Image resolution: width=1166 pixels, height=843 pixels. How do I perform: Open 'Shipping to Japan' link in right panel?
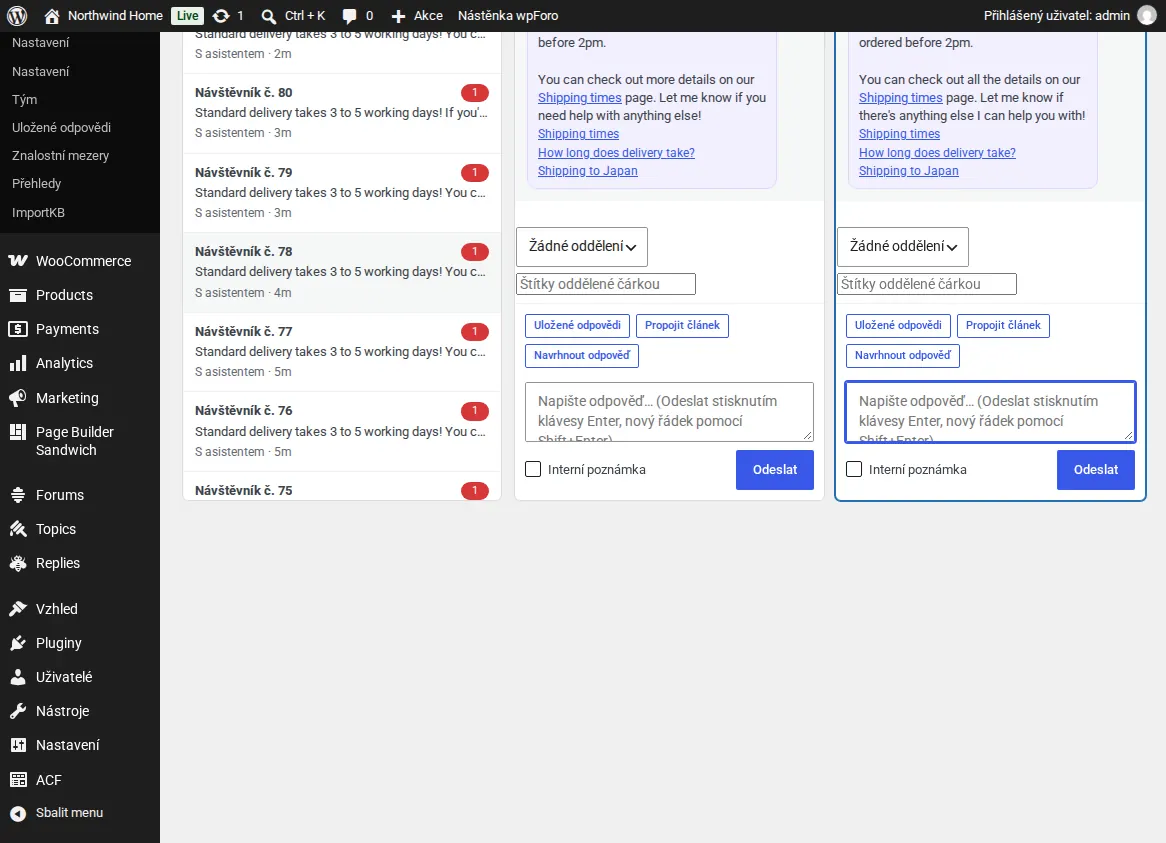(909, 171)
